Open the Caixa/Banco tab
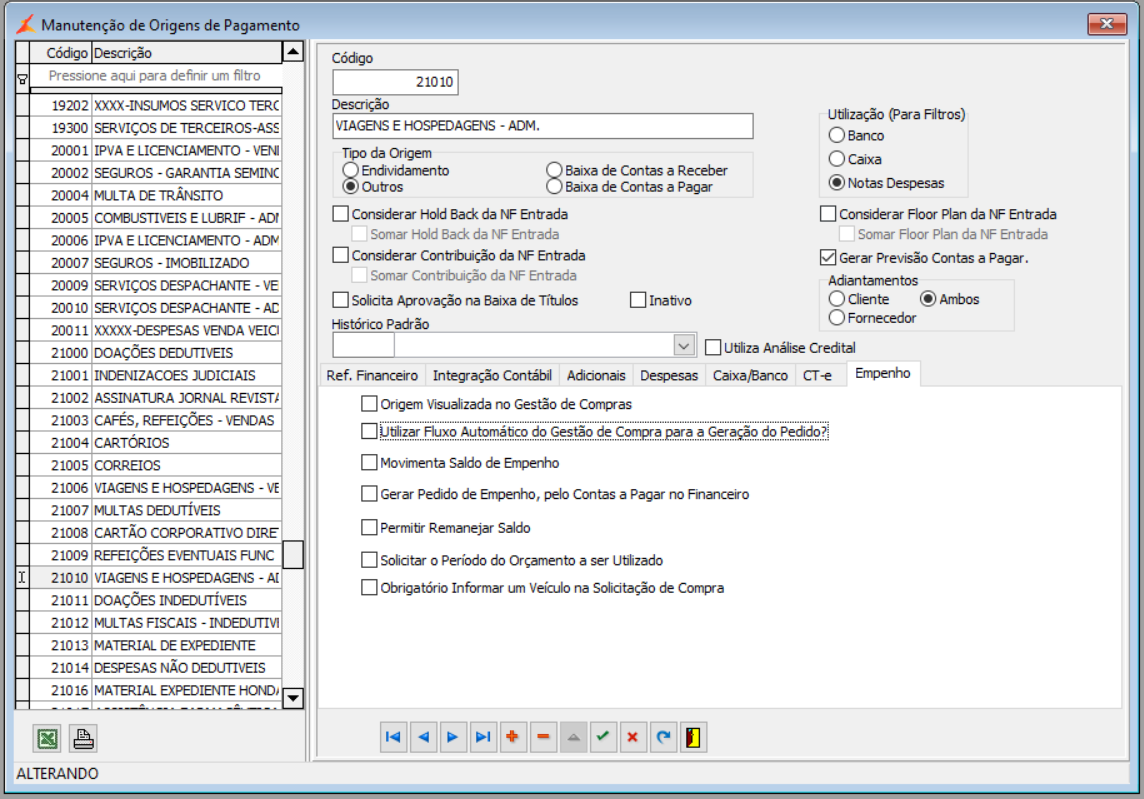The image size is (1144, 799). [x=750, y=375]
